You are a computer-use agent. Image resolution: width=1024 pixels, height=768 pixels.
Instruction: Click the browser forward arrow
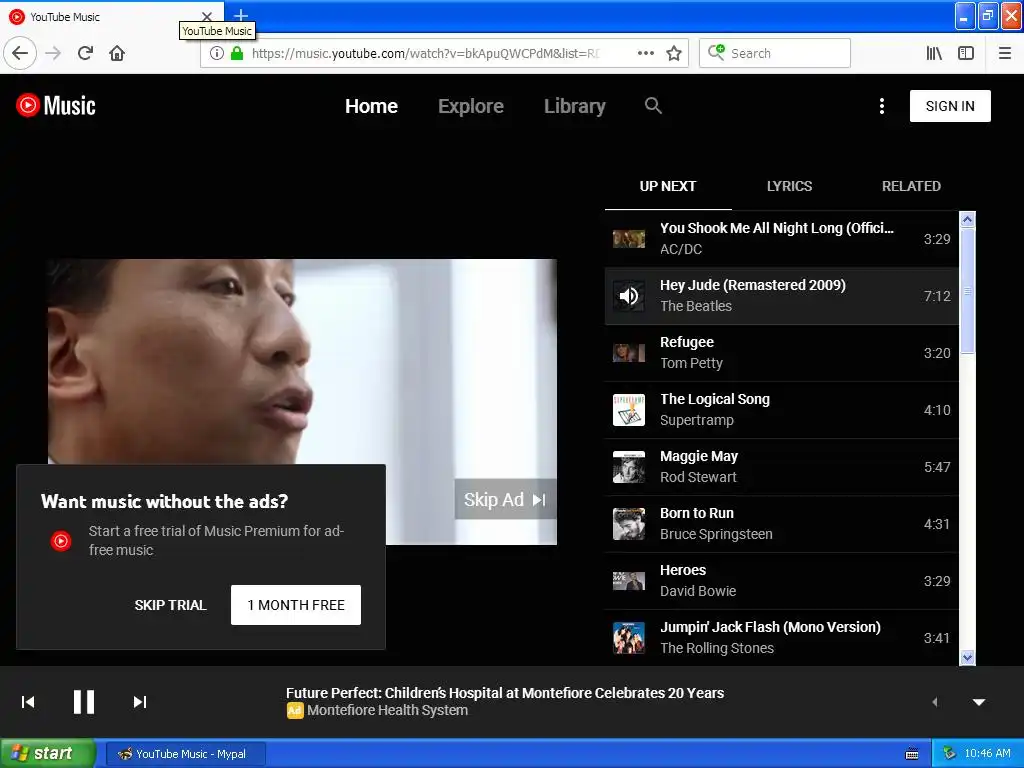pyautogui.click(x=53, y=53)
